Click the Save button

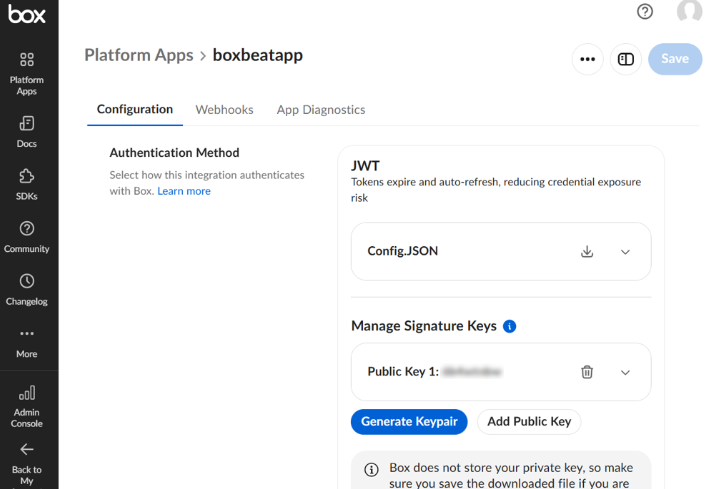(675, 59)
